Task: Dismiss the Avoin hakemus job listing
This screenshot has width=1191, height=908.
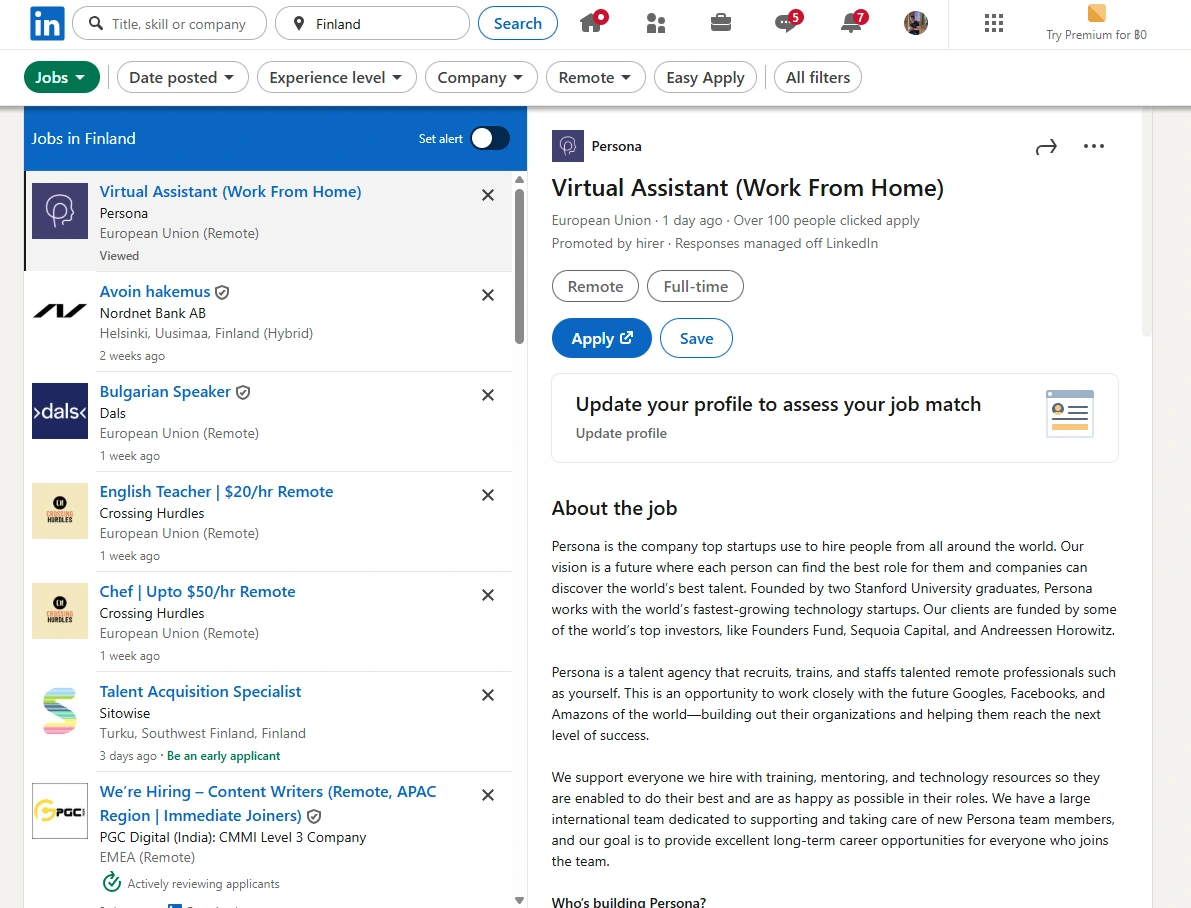Action: coord(488,295)
